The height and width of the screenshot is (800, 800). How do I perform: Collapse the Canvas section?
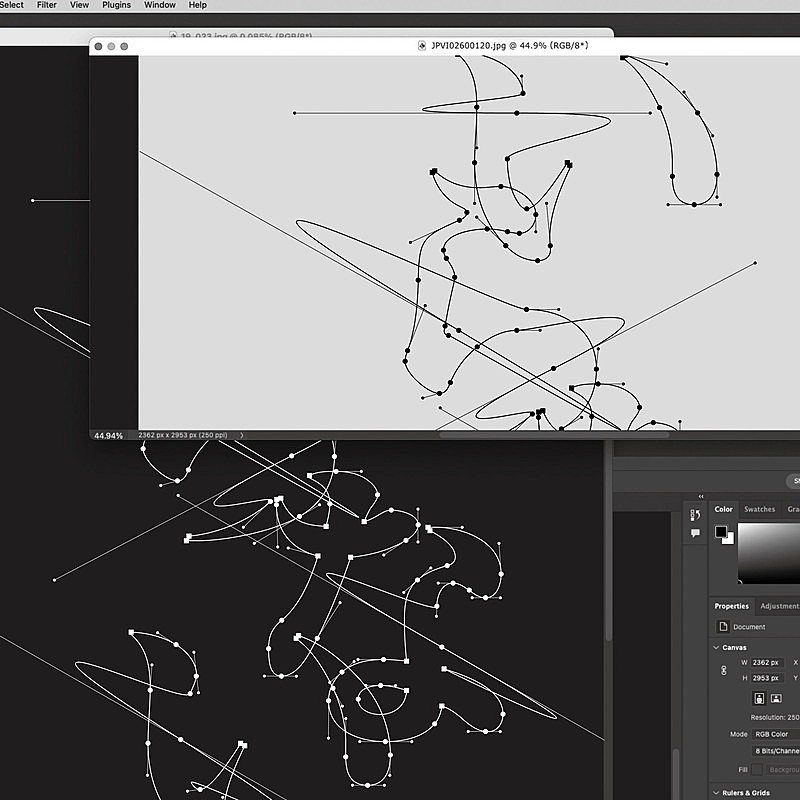pyautogui.click(x=718, y=647)
